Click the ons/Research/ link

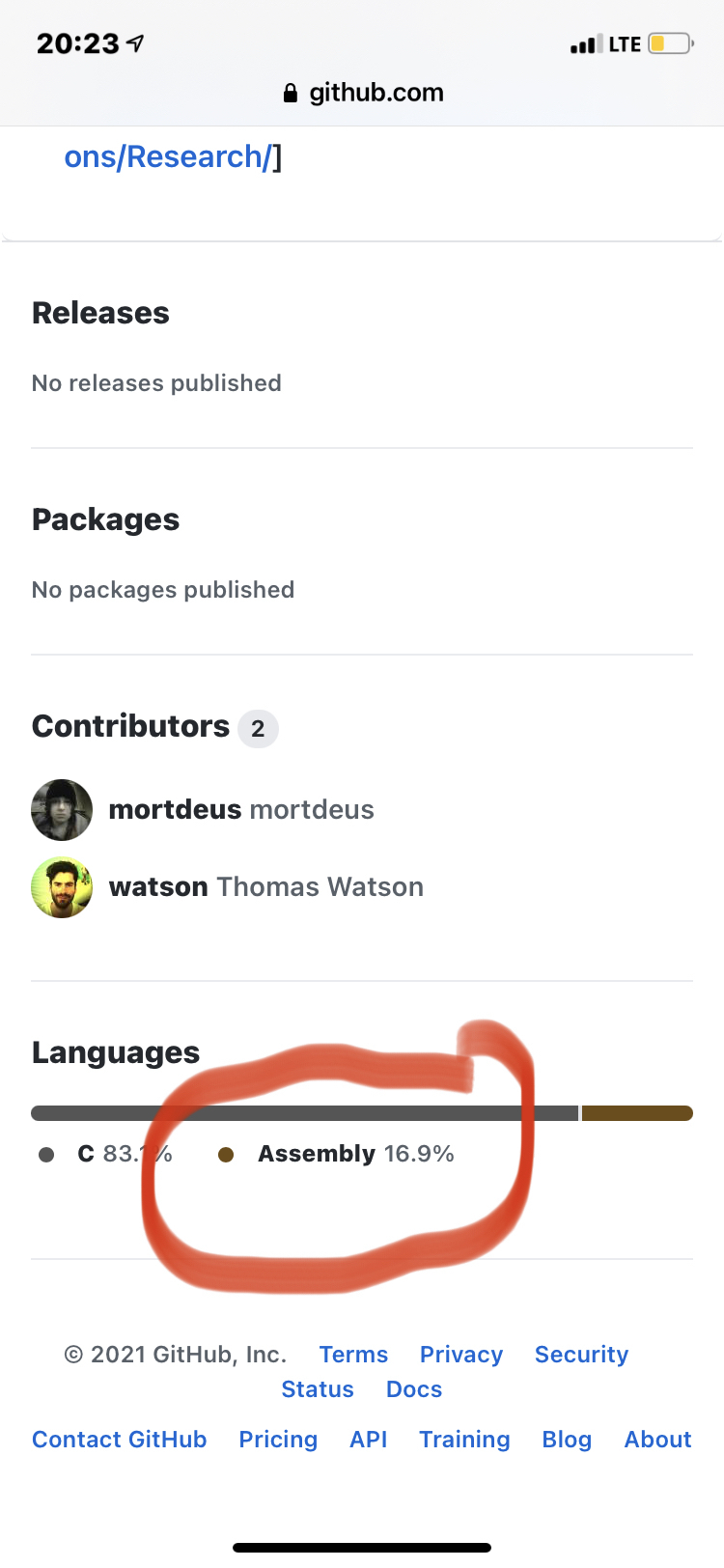tap(168, 156)
